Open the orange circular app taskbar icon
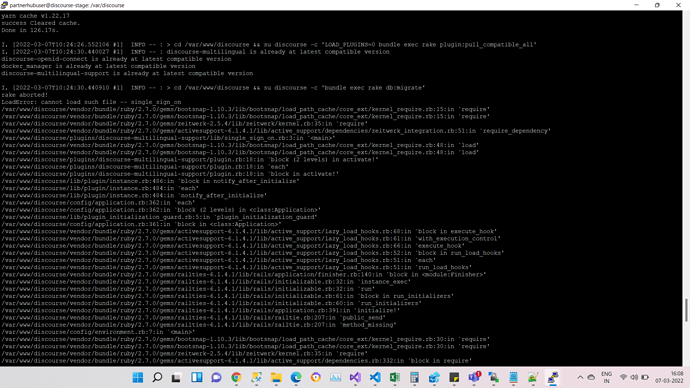 pyautogui.click(x=316, y=377)
